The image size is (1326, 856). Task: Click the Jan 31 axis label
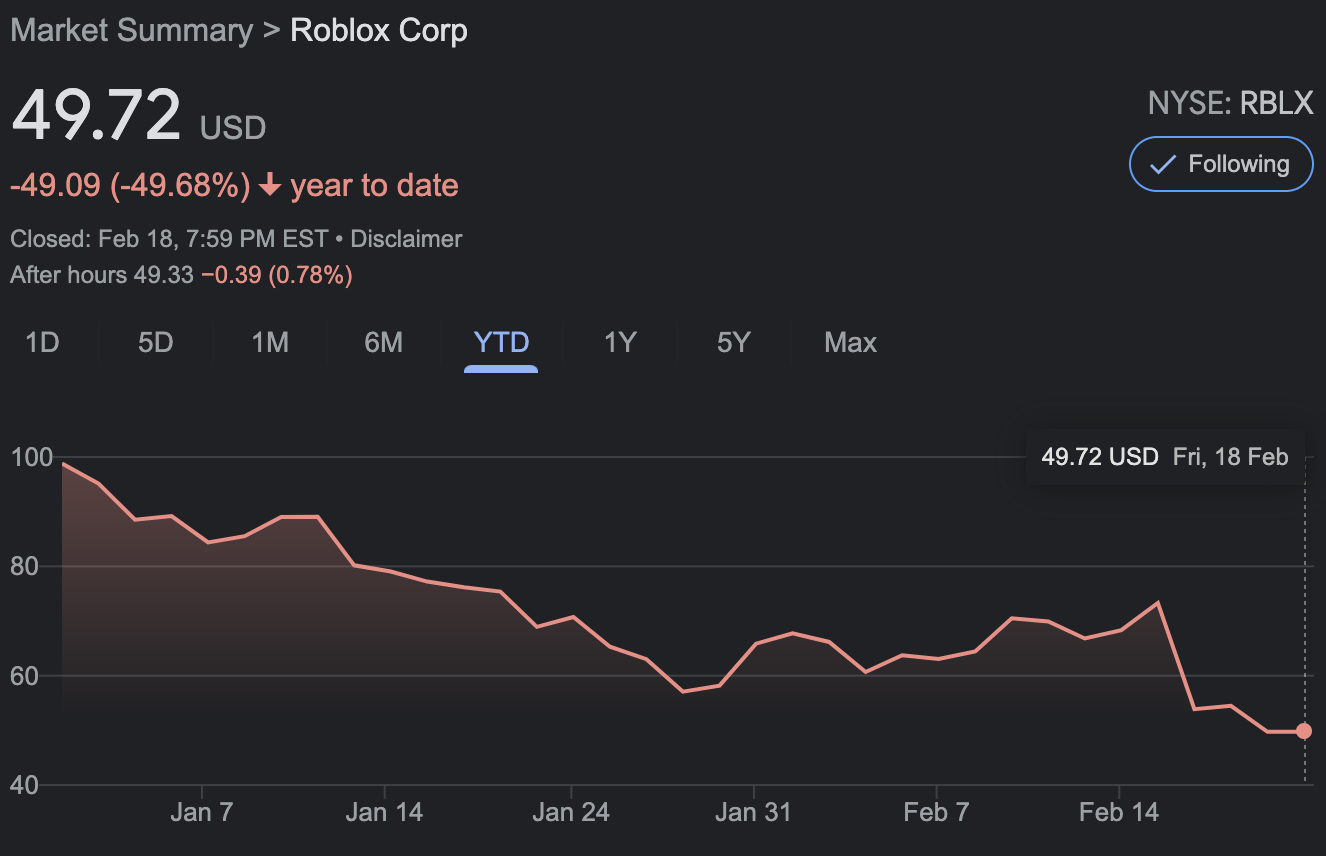(x=753, y=812)
